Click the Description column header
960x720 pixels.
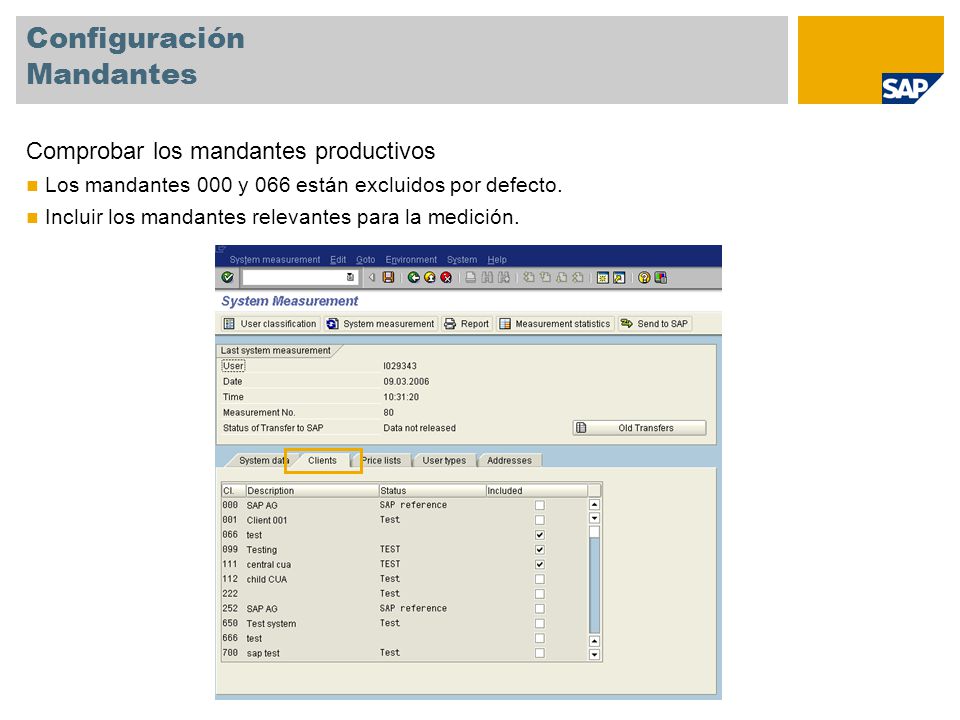pos(312,490)
